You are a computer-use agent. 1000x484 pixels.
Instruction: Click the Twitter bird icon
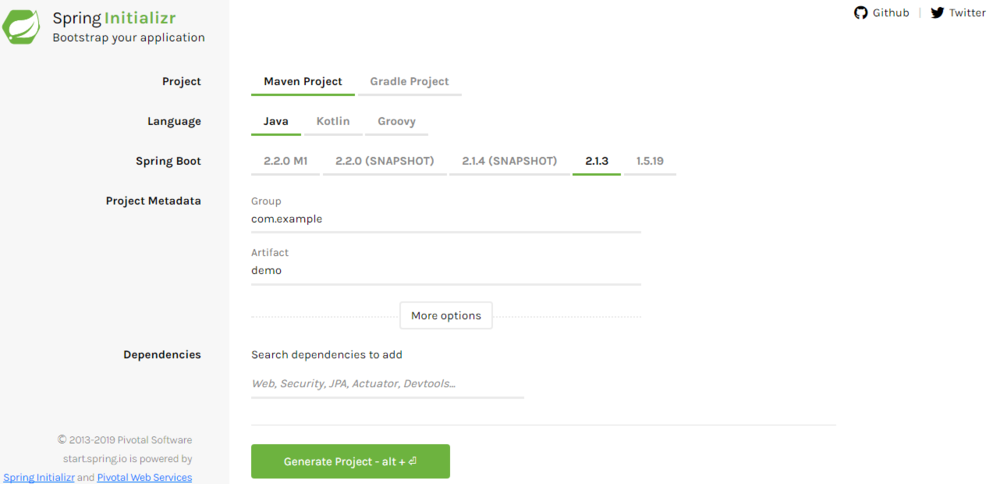(x=937, y=13)
